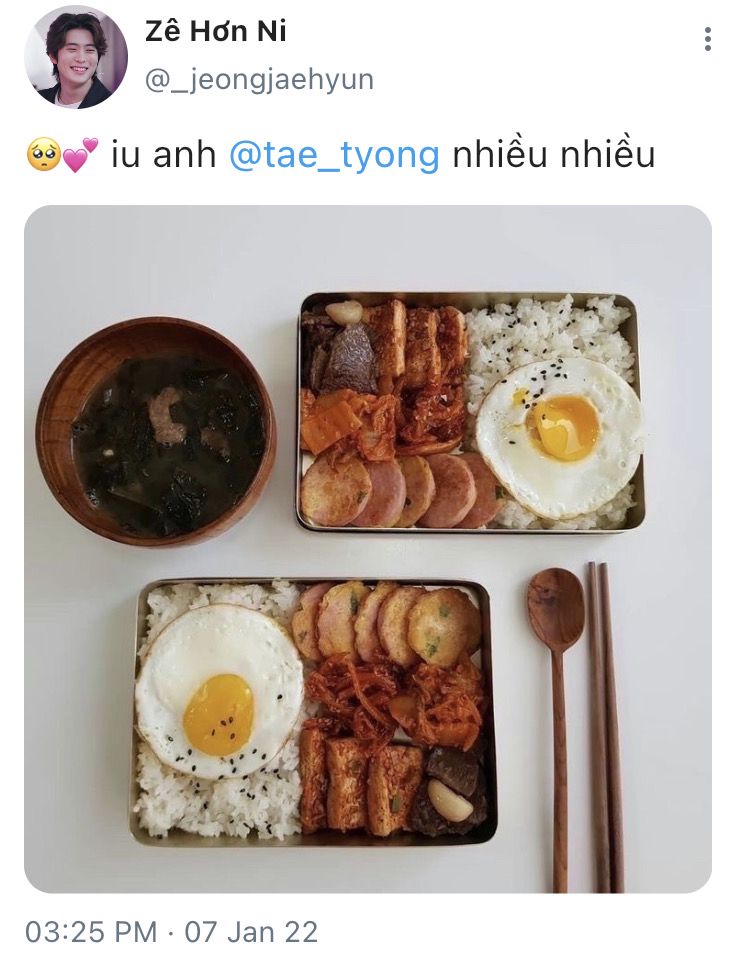Click the two pink hearts emoji
Screen dimensions: 750x966
point(81,155)
